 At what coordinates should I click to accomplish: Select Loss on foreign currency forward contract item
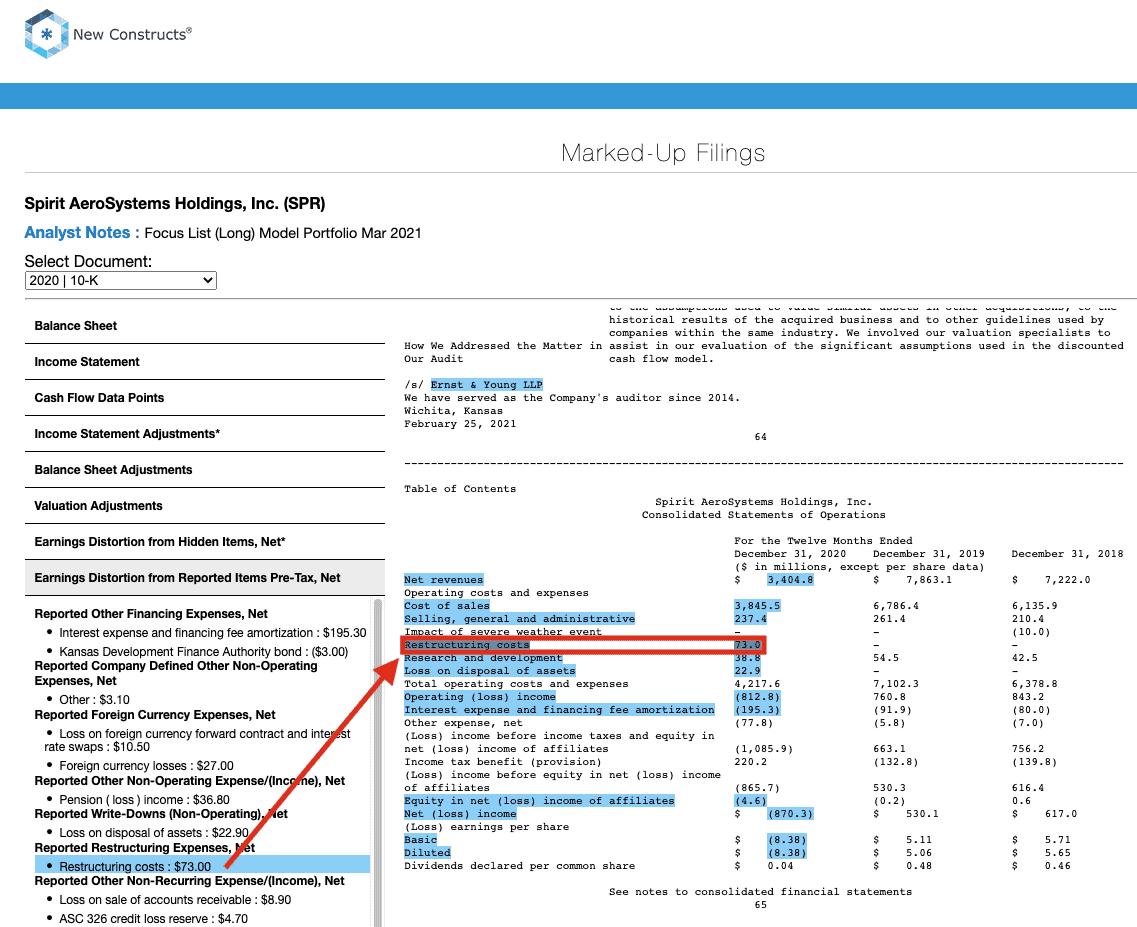pyautogui.click(x=197, y=741)
